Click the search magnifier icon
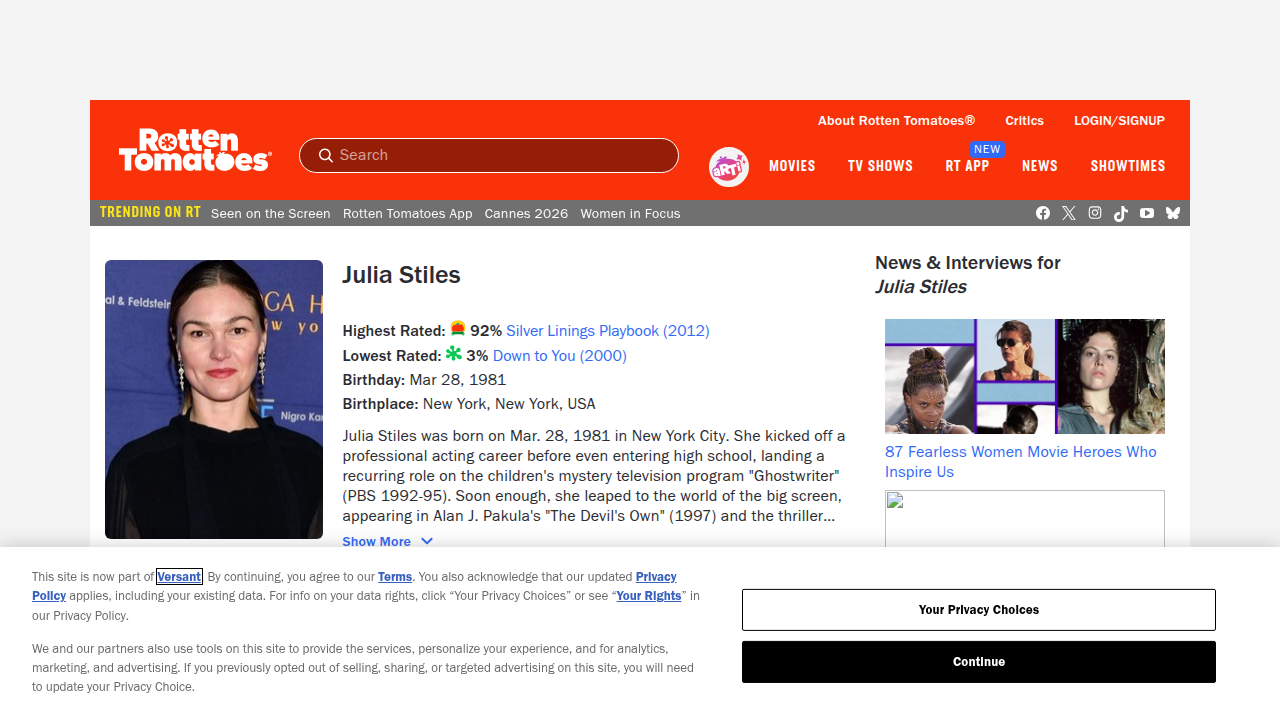Image resolution: width=1280 pixels, height=720 pixels. click(326, 155)
